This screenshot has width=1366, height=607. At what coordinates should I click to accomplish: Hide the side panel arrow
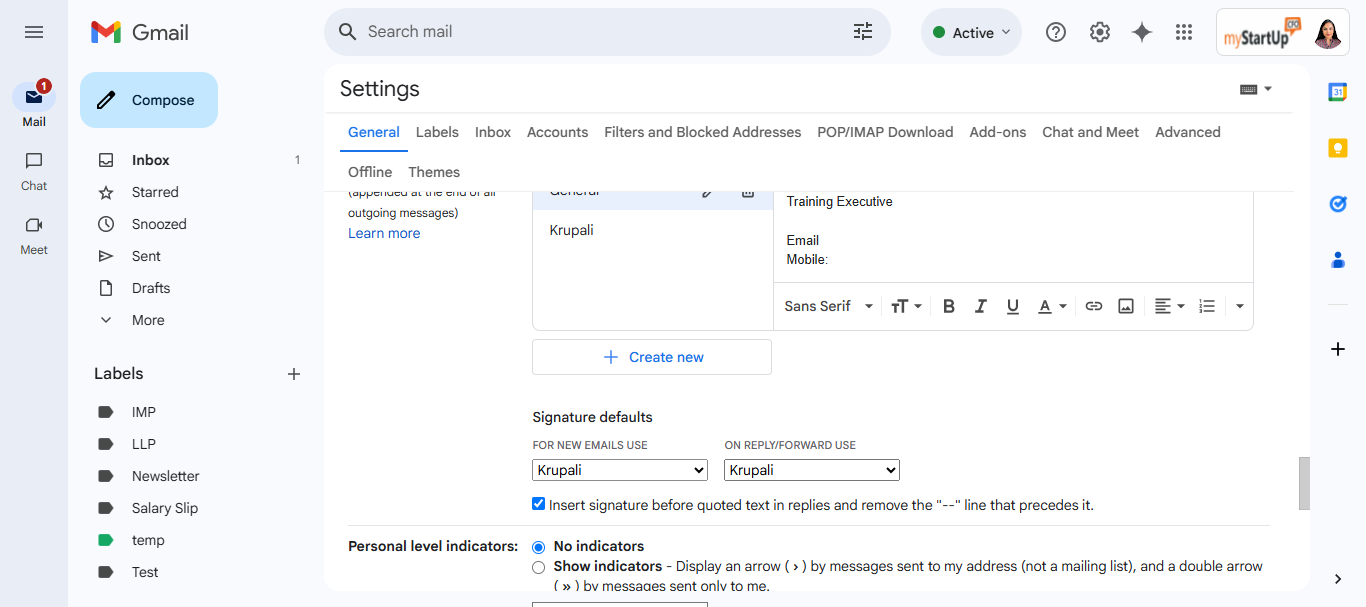1338,579
